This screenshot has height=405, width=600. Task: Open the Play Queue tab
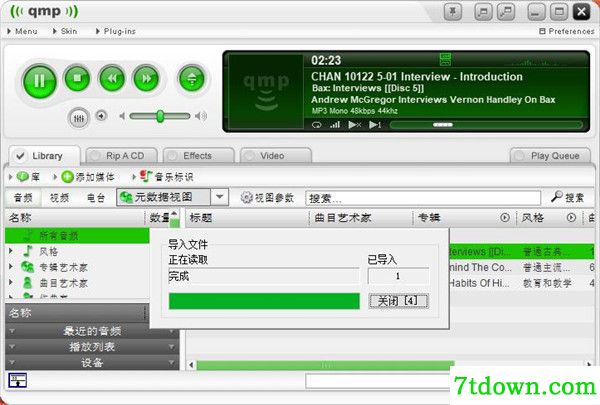(x=550, y=156)
